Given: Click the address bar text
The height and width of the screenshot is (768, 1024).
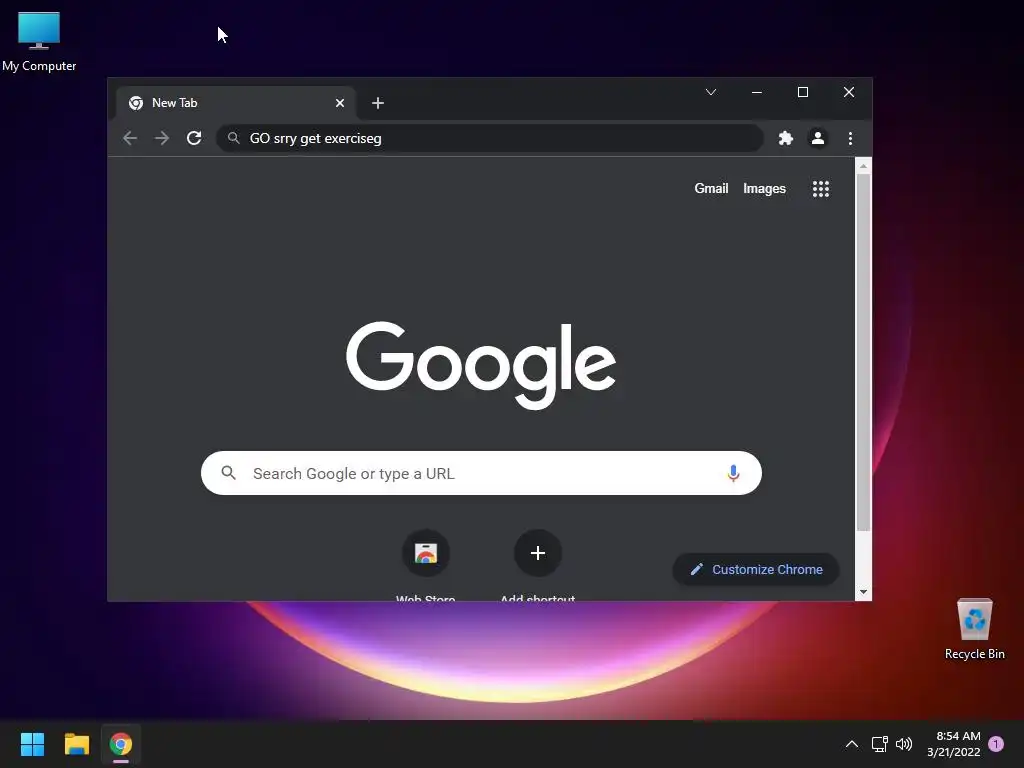Looking at the screenshot, I should 315,138.
